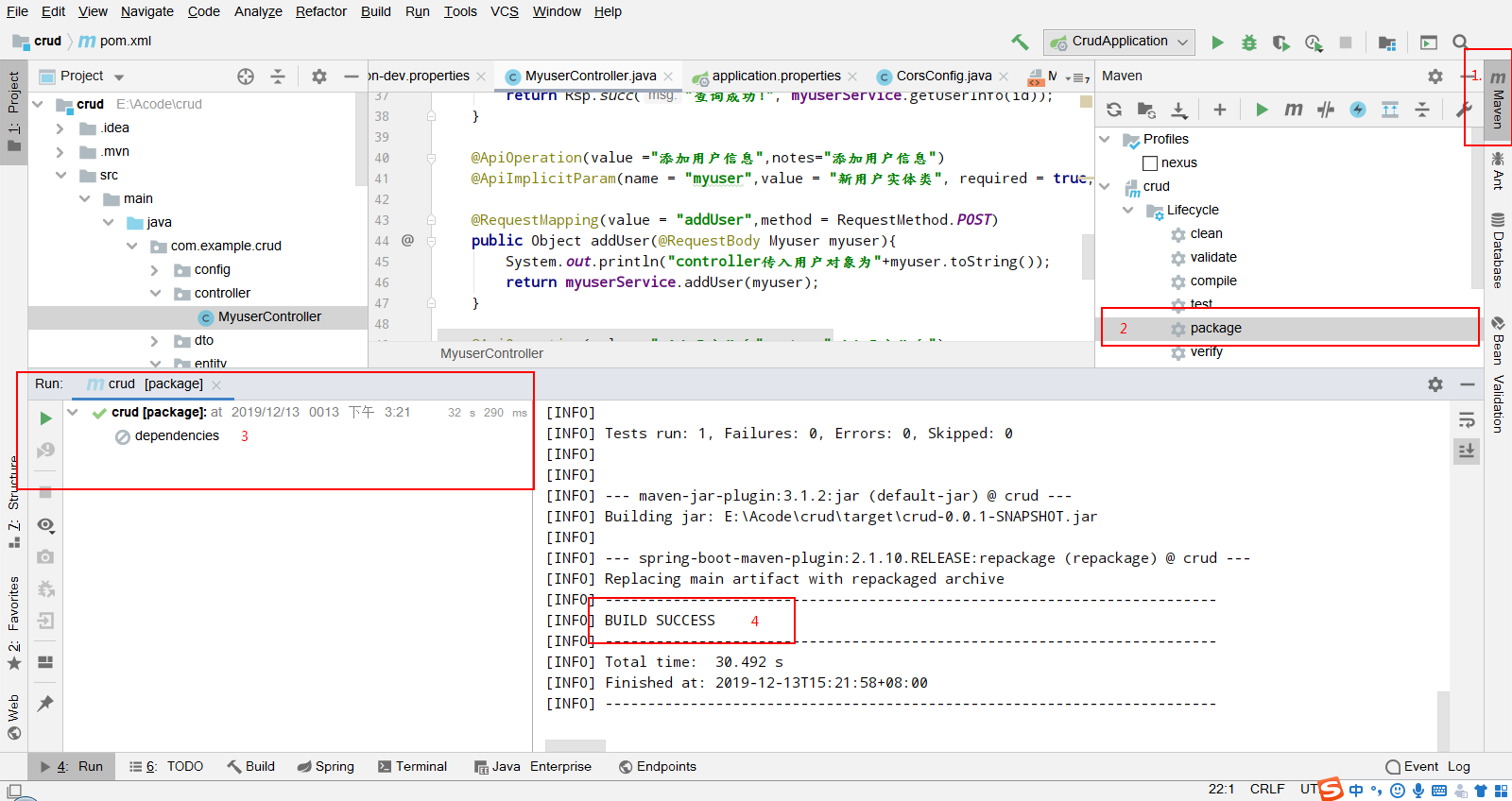Collapse all nodes in Maven panel
Image resolution: width=1512 pixels, height=801 pixels.
click(x=1422, y=110)
